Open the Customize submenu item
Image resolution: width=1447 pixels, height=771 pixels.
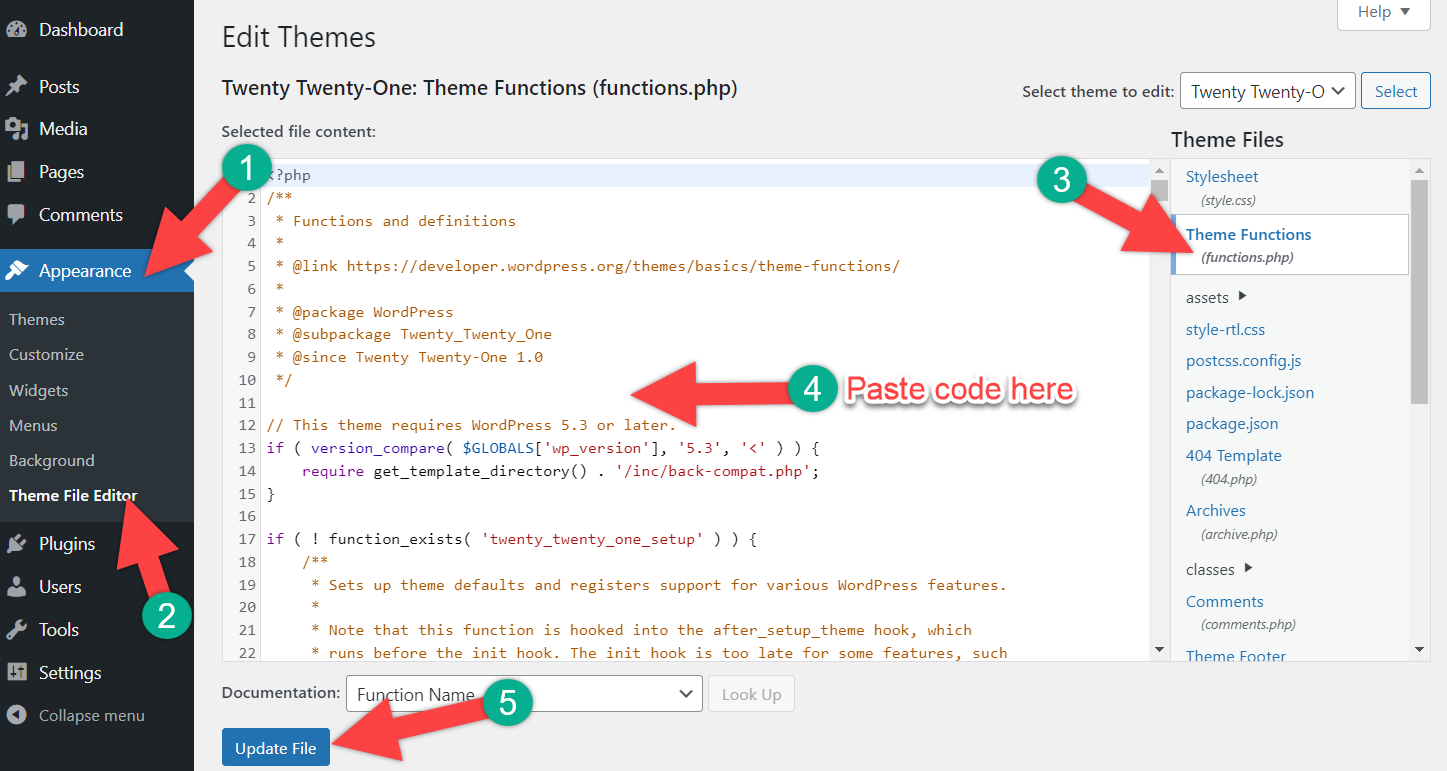pos(46,355)
